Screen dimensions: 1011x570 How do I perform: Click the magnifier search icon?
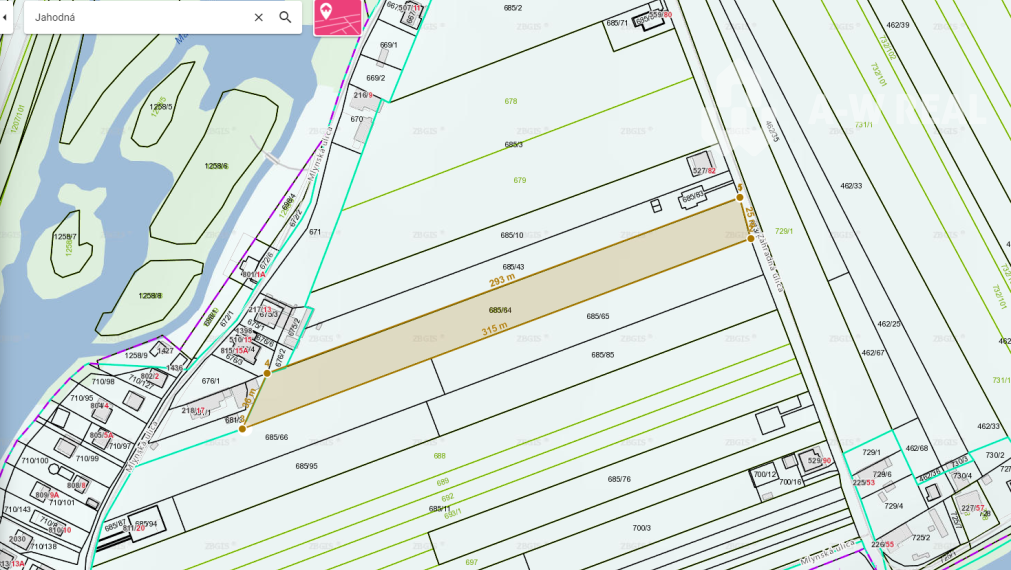[285, 17]
